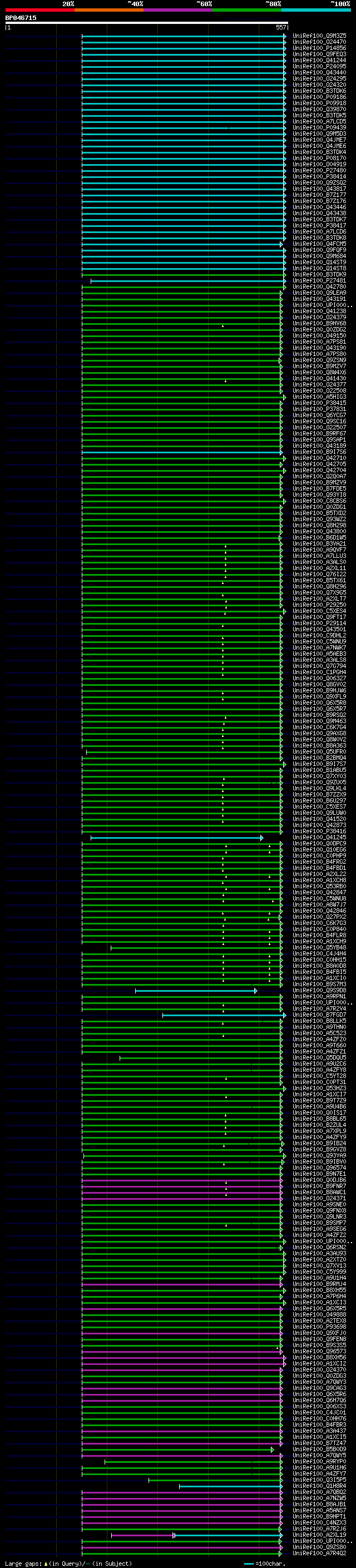Click the cyan ~100% identity legend segment
This screenshot has width=356, height=1568.
pos(316,10)
